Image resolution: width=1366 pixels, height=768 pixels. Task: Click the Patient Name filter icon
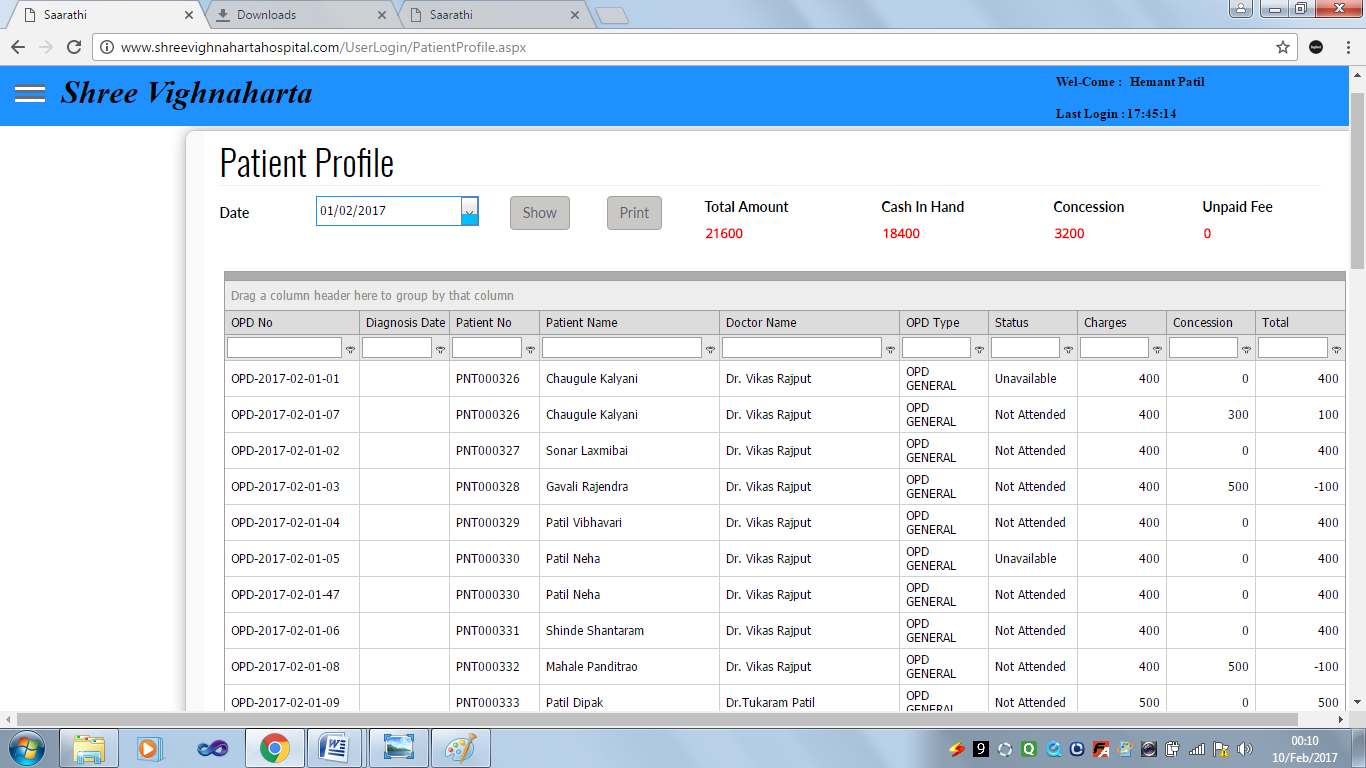tap(710, 350)
